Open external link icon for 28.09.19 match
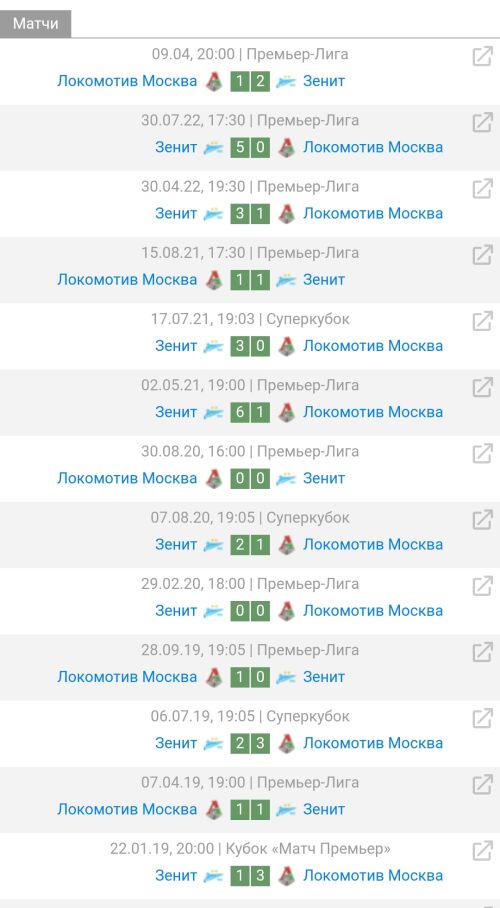Viewport: 500px width, 908px height. pos(482,652)
